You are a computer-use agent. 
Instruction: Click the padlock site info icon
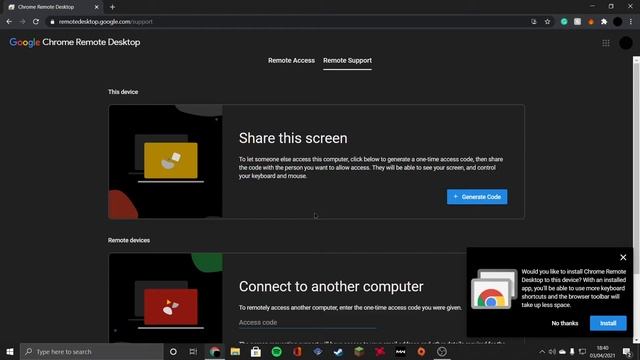tap(52, 22)
